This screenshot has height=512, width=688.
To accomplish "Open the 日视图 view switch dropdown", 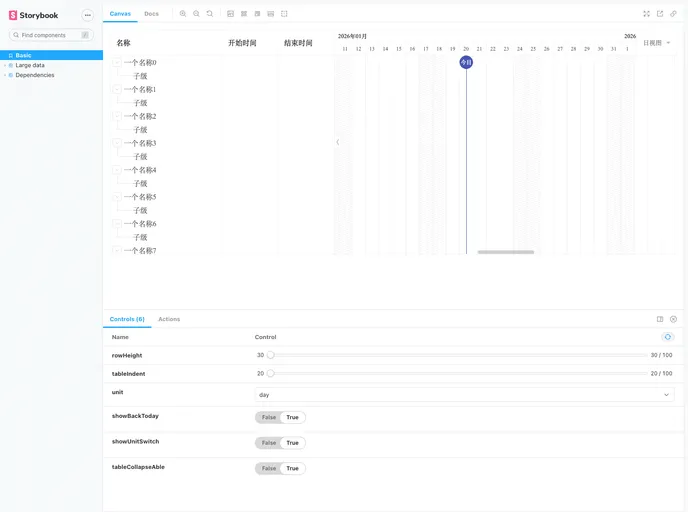I will pyautogui.click(x=656, y=43).
